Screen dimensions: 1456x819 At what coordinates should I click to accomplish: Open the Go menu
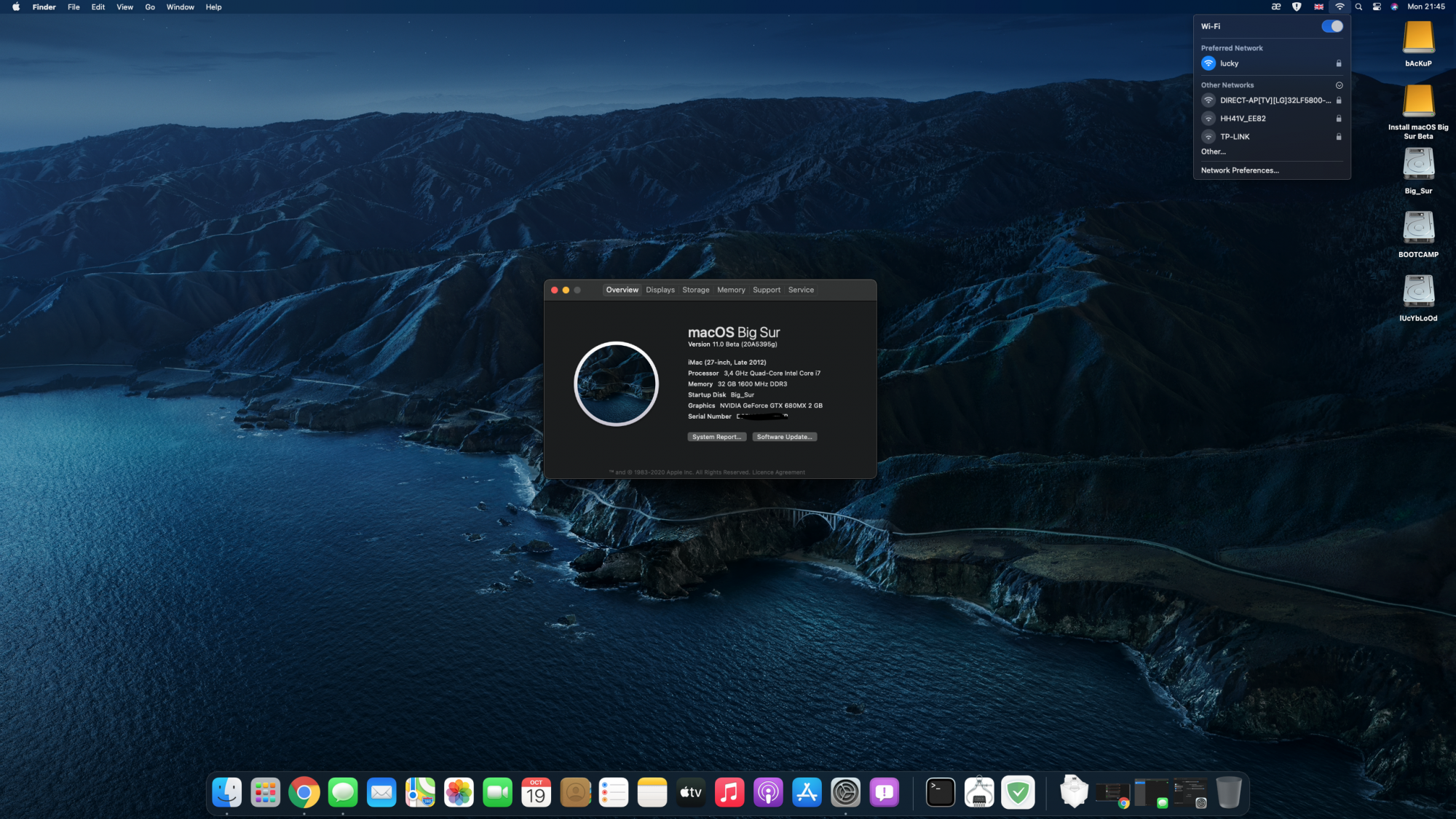150,7
